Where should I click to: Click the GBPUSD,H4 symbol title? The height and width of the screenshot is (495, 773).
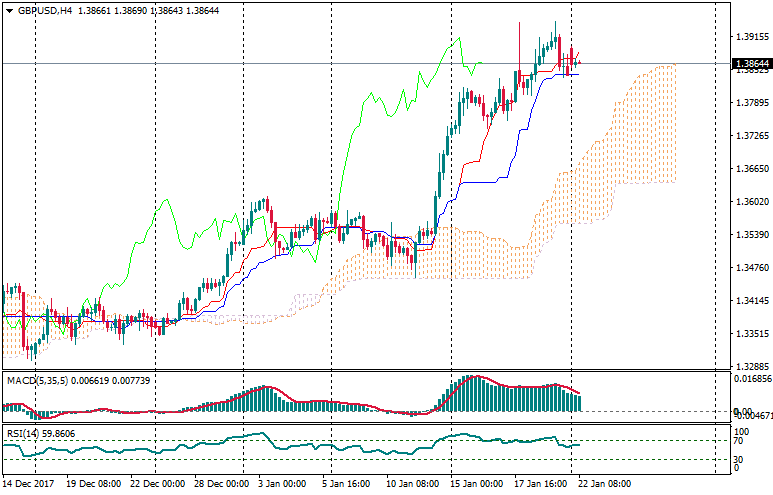(44, 10)
